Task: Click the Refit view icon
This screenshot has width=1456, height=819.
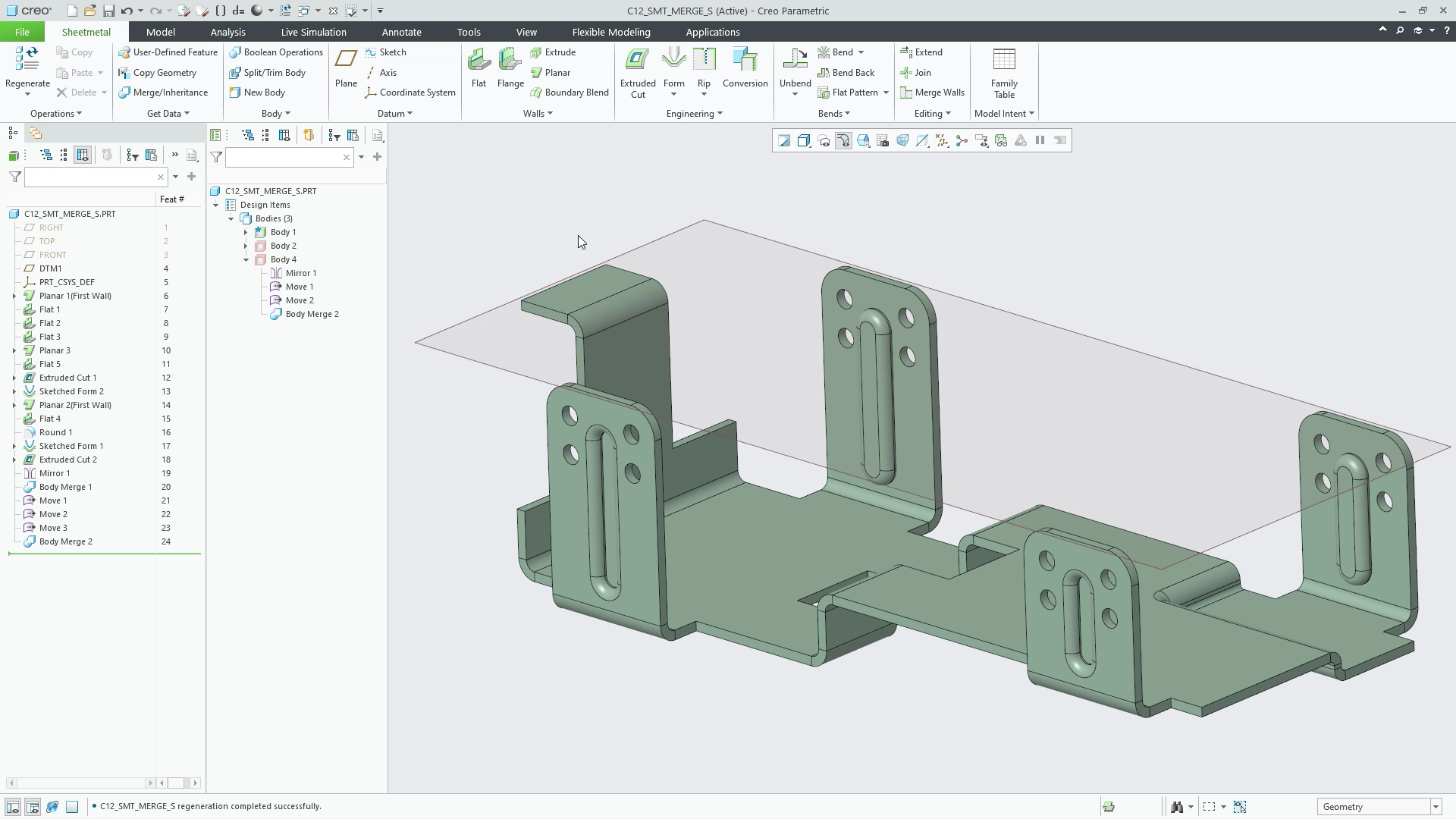Action: coord(784,140)
